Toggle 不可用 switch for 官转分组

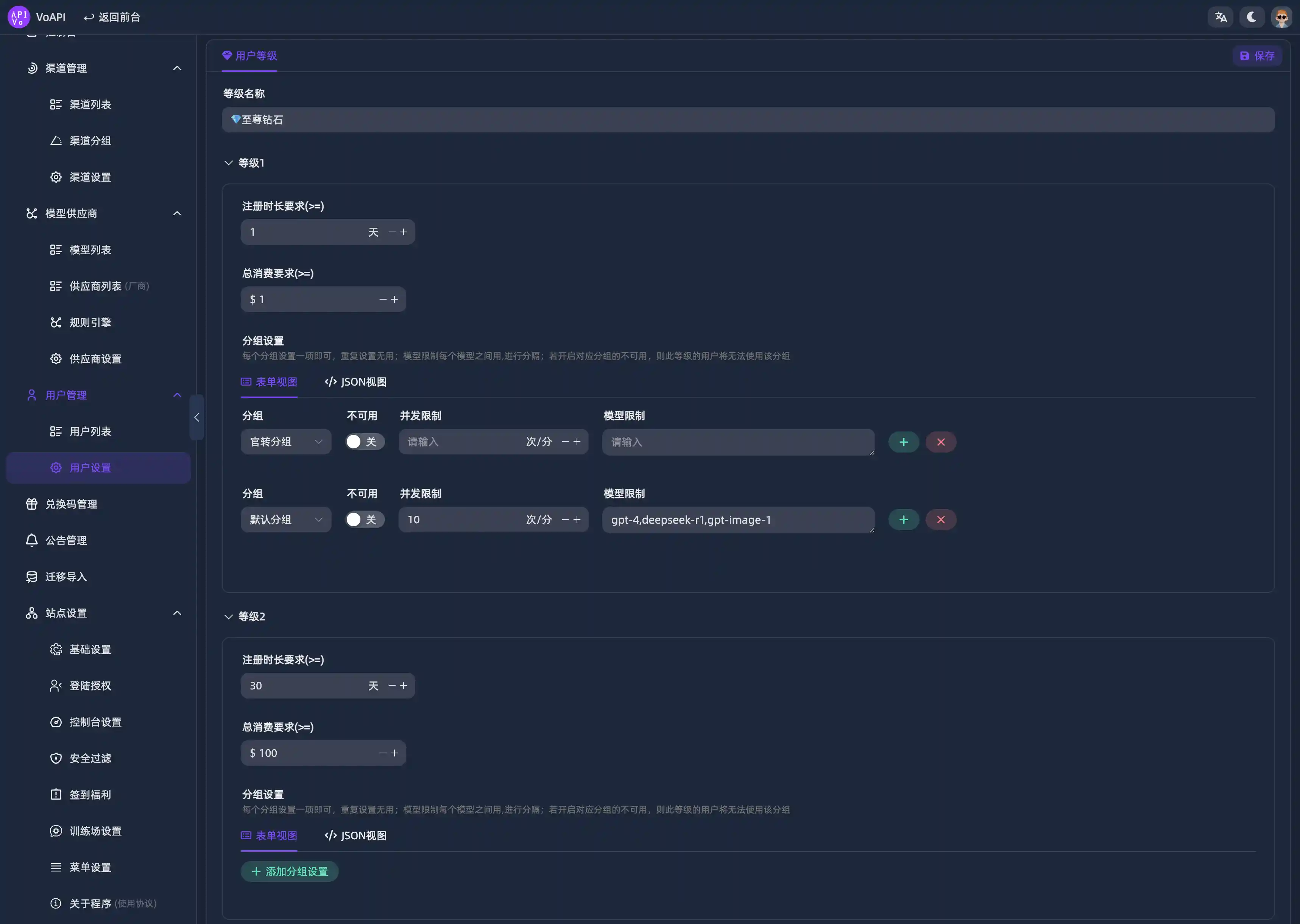pos(364,442)
